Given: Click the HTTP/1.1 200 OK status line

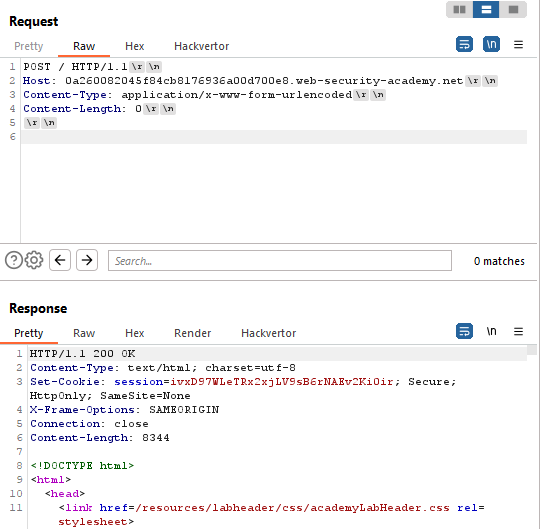Looking at the screenshot, I should point(82,354).
